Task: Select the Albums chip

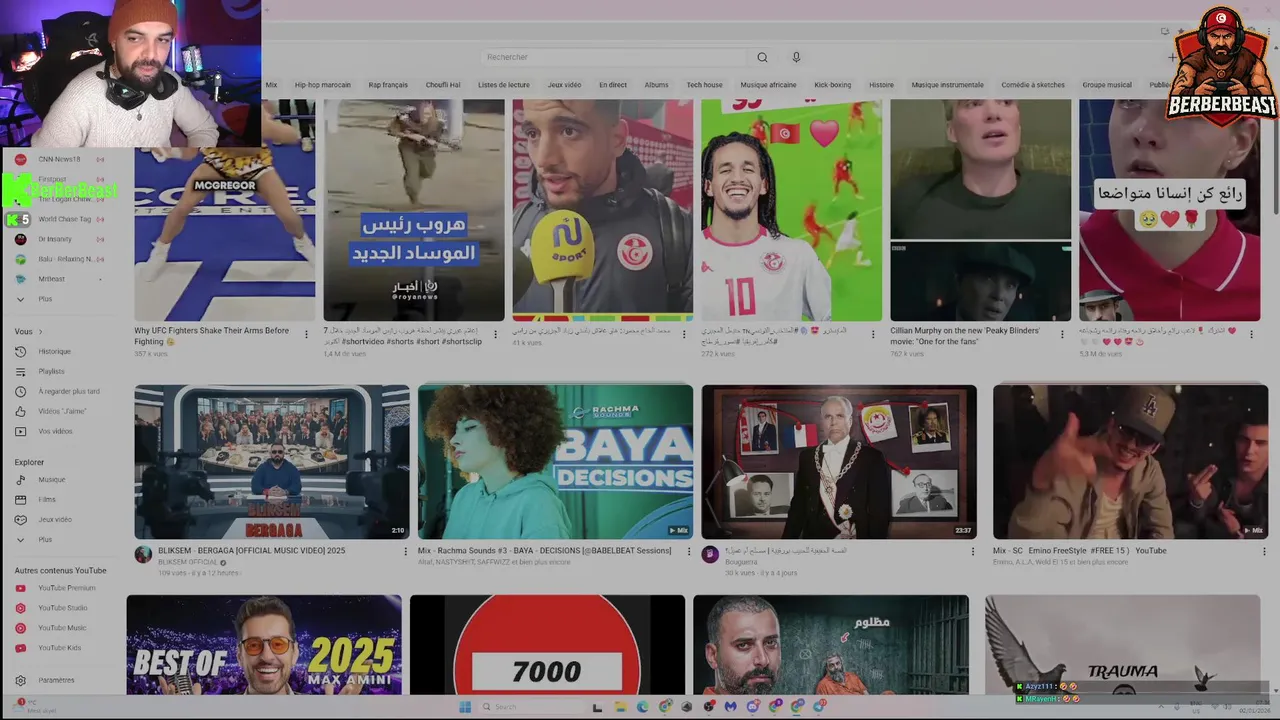Action: (x=656, y=85)
